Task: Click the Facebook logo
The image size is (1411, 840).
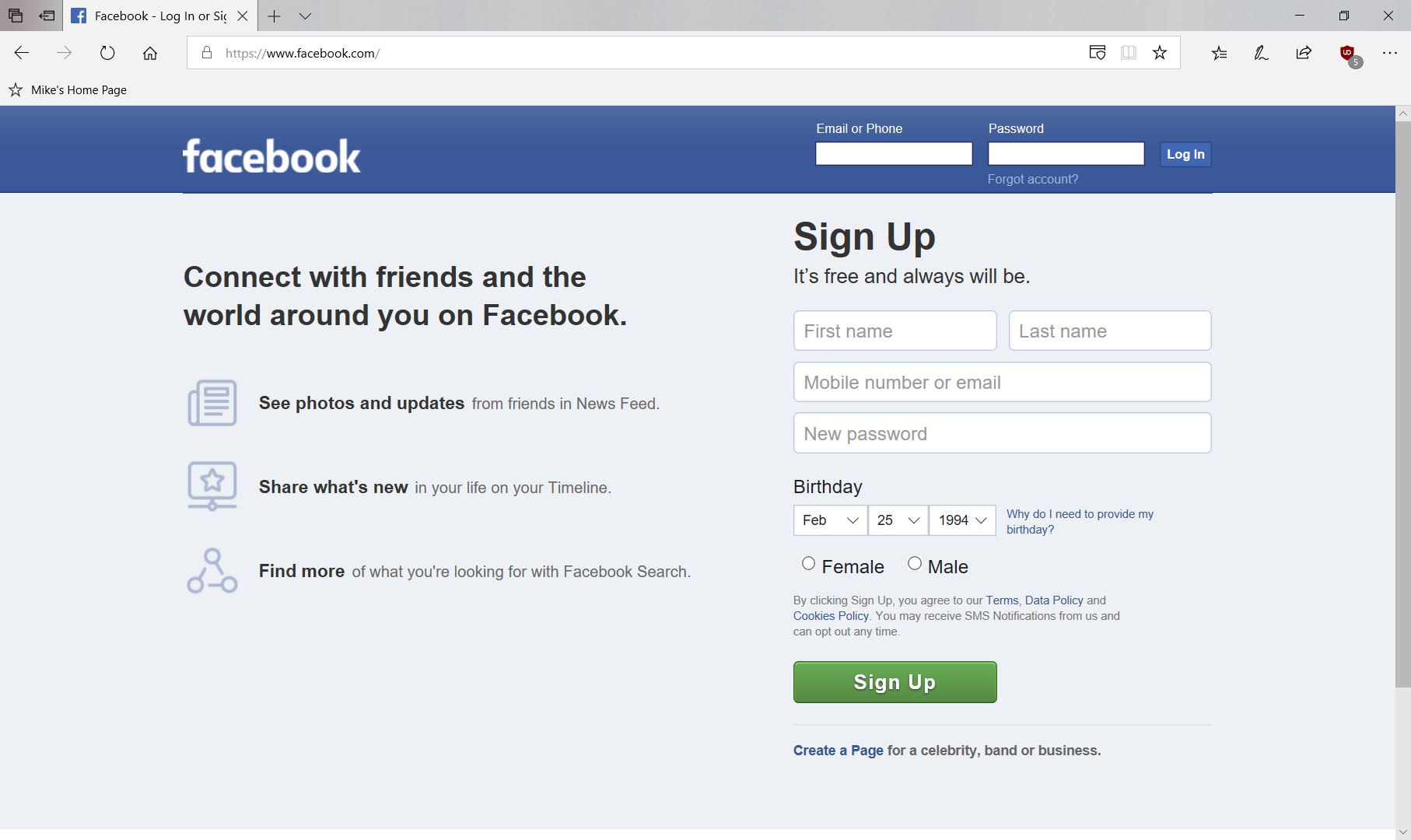Action: 271,155
